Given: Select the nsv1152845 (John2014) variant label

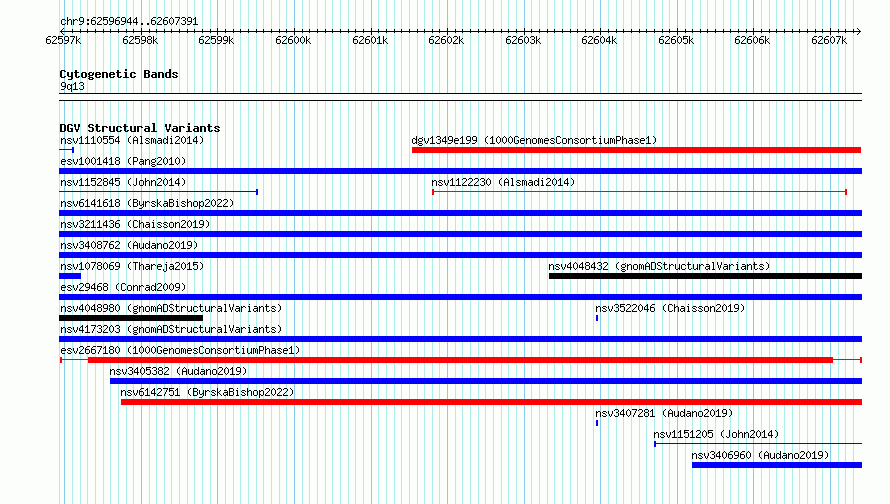Looking at the screenshot, I should [123, 182].
